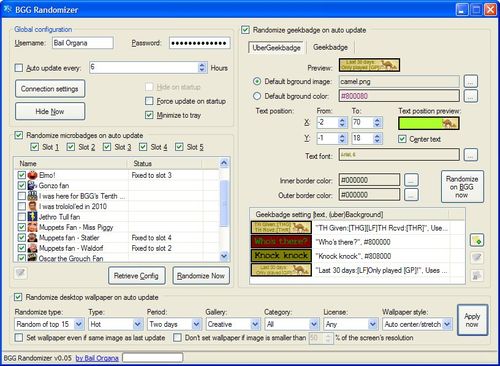Select the Who's there badge thumbnail
The width and height of the screenshot is (500, 366).
pyautogui.click(x=281, y=242)
